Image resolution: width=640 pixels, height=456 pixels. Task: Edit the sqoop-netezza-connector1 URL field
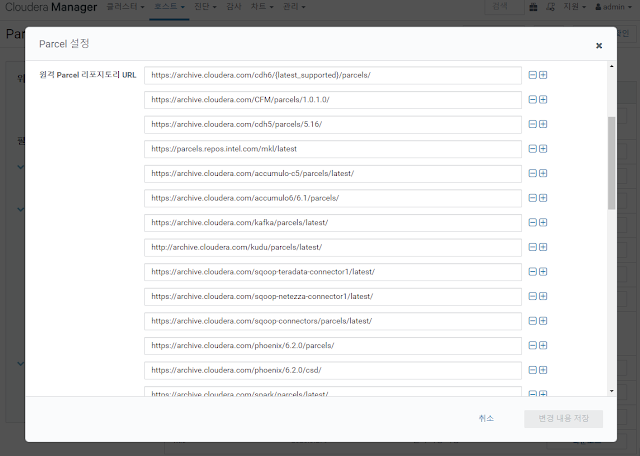coord(333,297)
